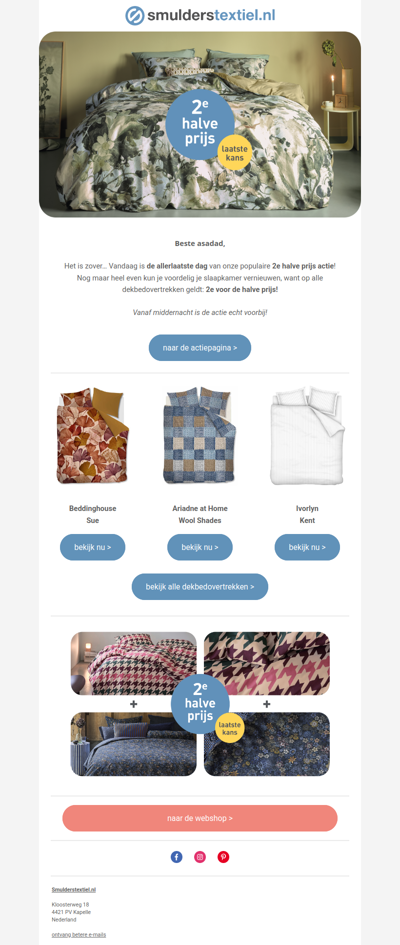Click the yellow 'laatste kans' hero badge
Image resolution: width=400 pixels, height=945 pixels.
tap(233, 153)
